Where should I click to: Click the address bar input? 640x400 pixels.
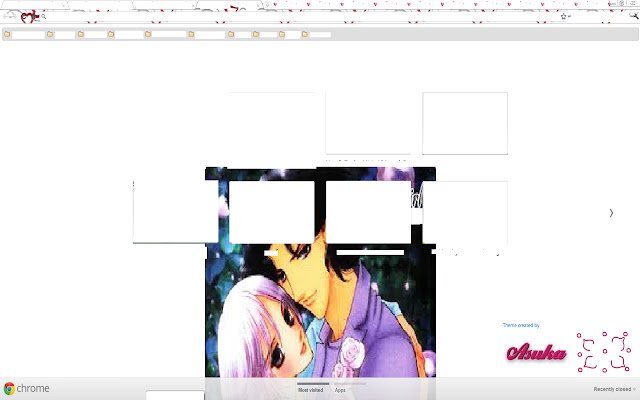tap(302, 16)
